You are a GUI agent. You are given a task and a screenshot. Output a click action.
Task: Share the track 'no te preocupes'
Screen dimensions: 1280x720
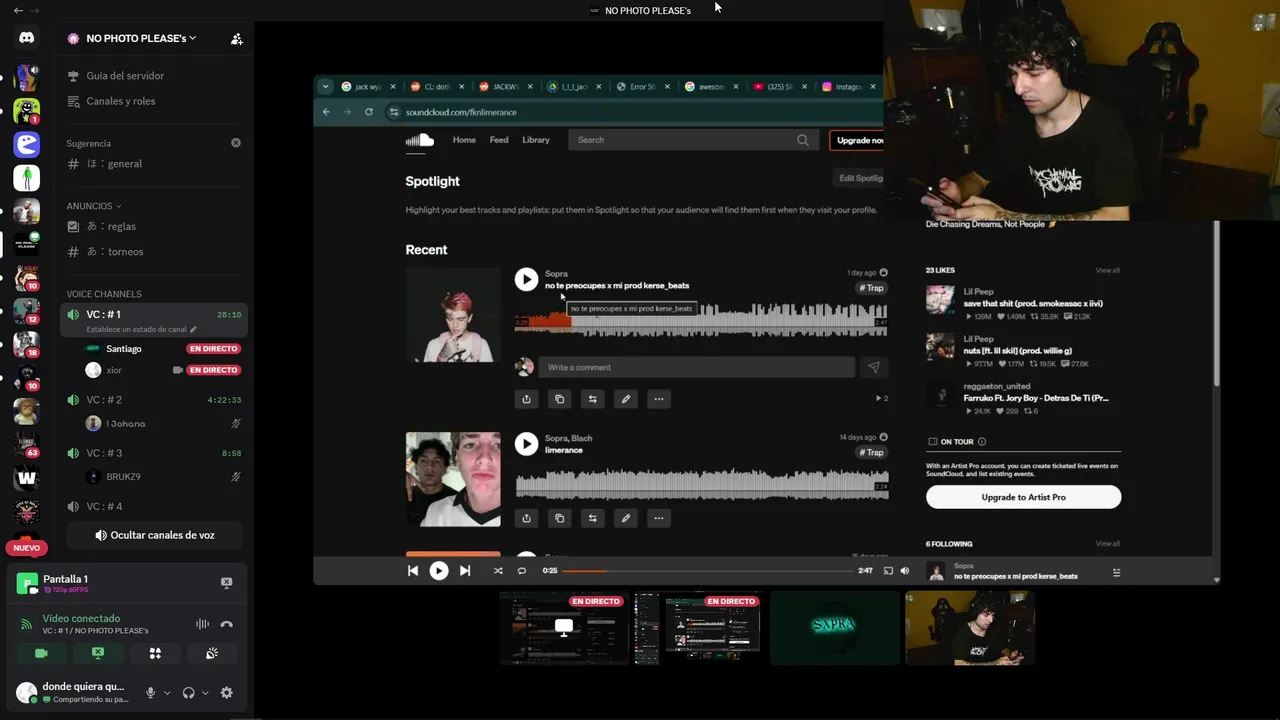(x=526, y=399)
